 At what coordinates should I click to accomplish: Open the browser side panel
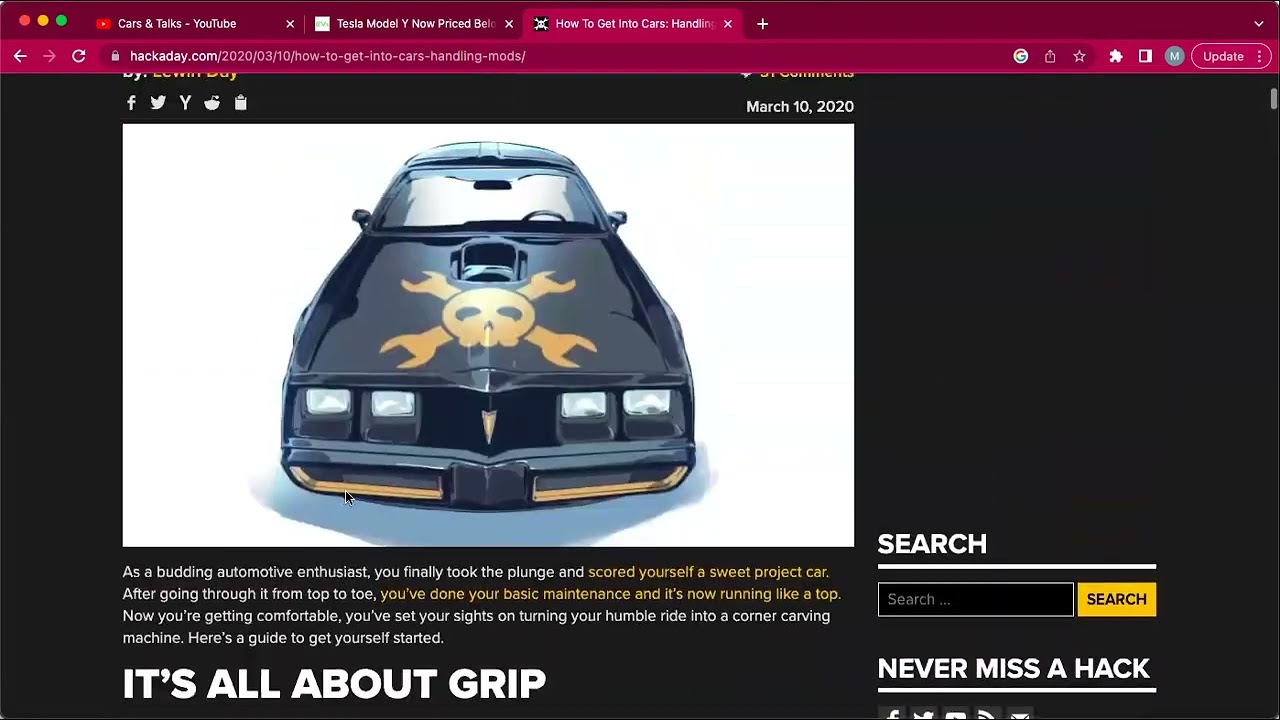[x=1145, y=56]
